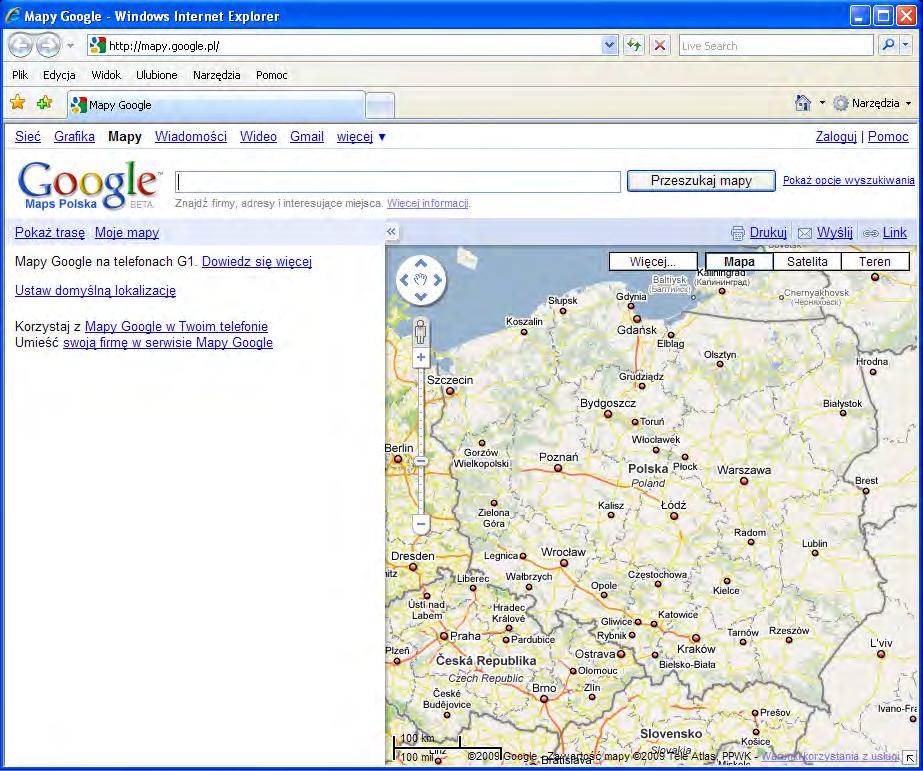
Task: Expand the Home button dropdown arrow
Action: [x=822, y=103]
